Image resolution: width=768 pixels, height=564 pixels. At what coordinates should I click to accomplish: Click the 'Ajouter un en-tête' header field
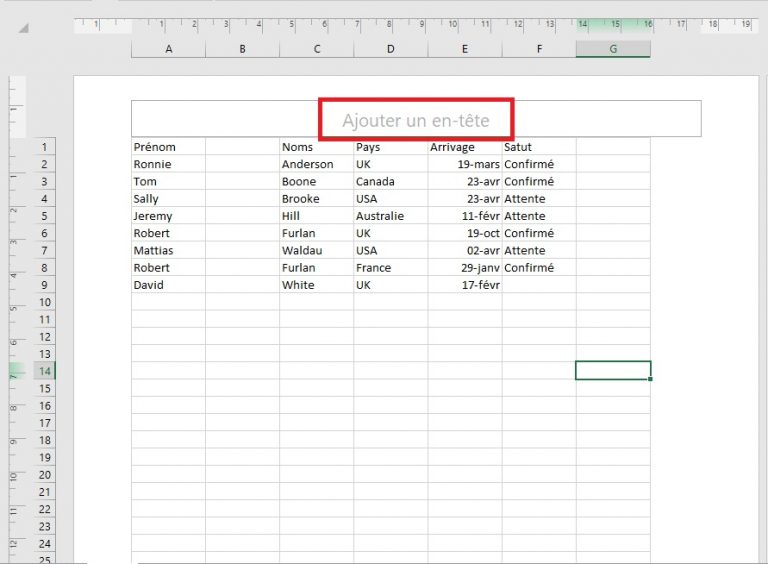416,119
